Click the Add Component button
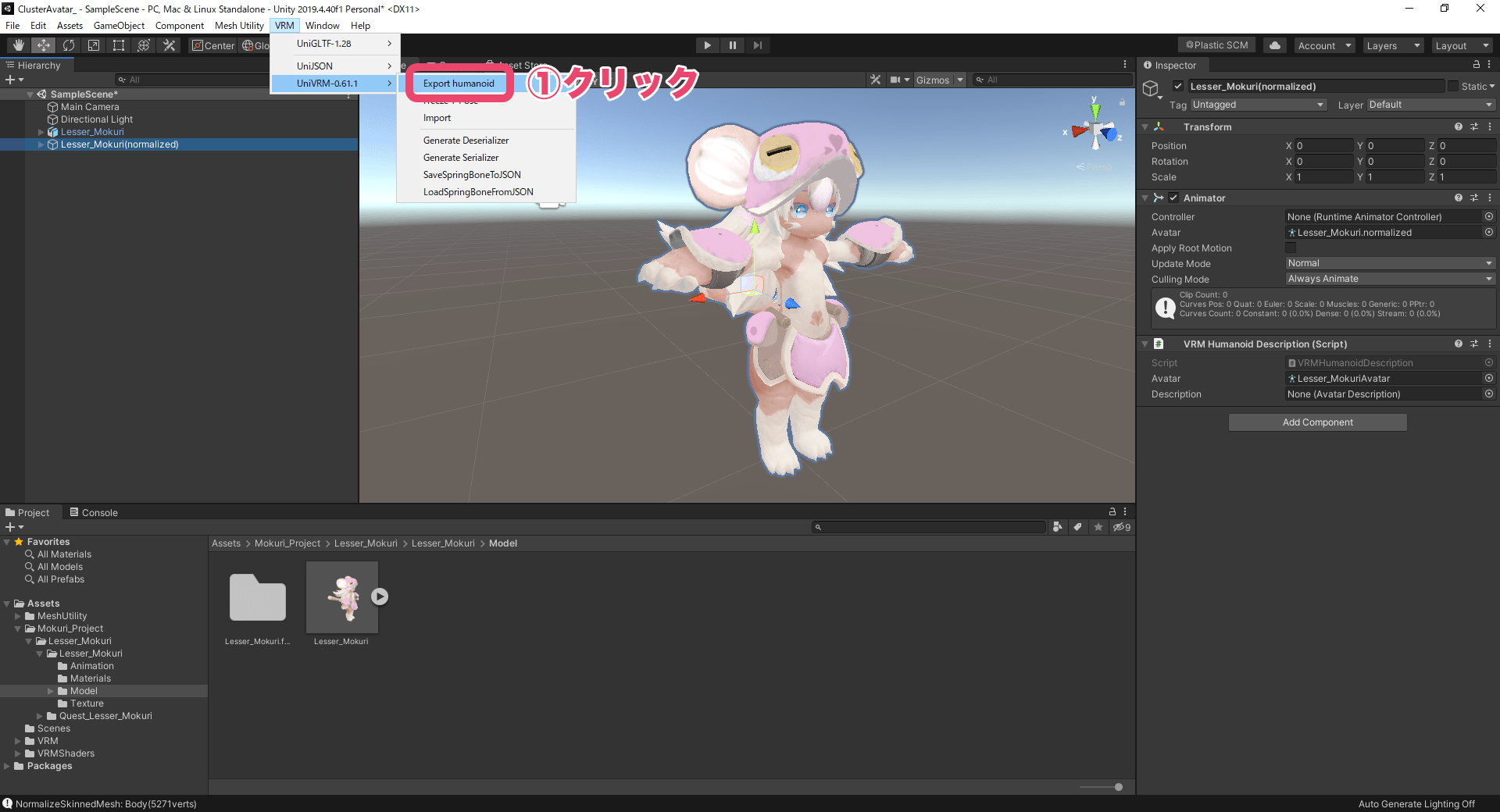 [x=1317, y=422]
